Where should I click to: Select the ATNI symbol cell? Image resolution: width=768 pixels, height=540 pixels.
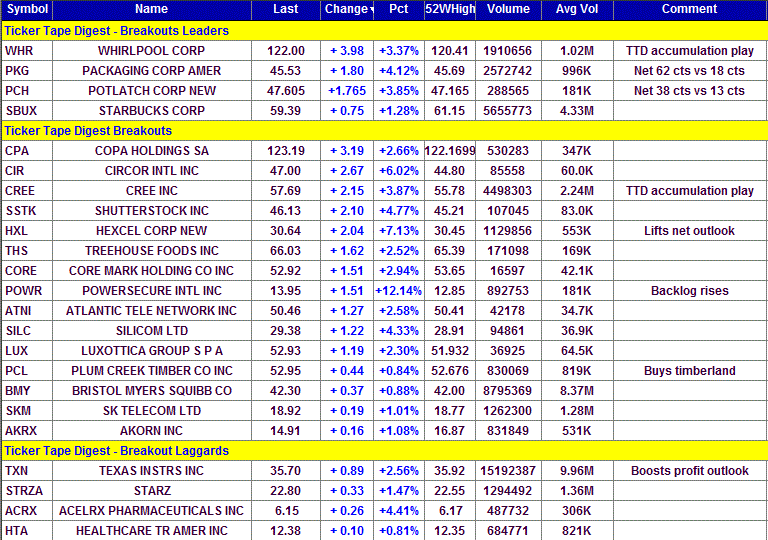(27, 311)
